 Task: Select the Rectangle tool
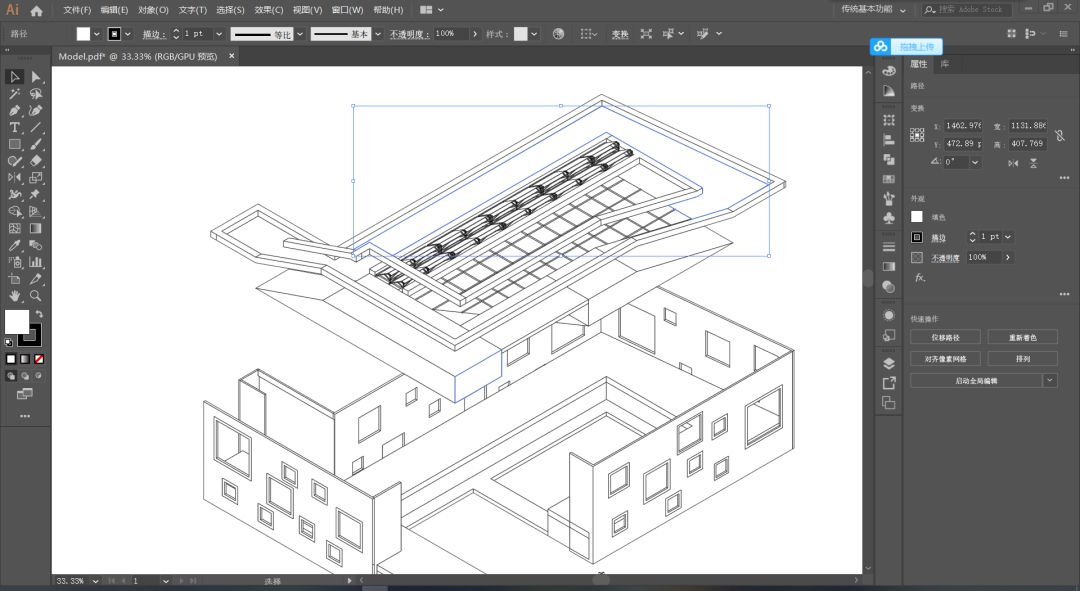(x=14, y=144)
